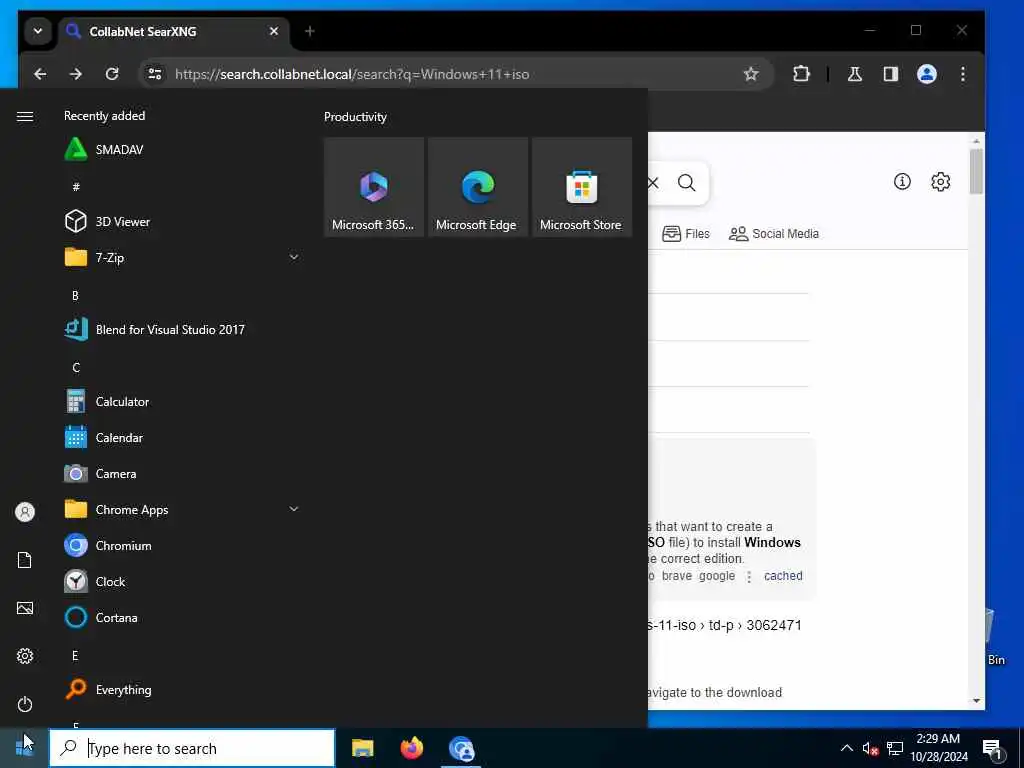Expand the Chrome Apps folder chevron
The height and width of the screenshot is (768, 1024).
(x=294, y=509)
